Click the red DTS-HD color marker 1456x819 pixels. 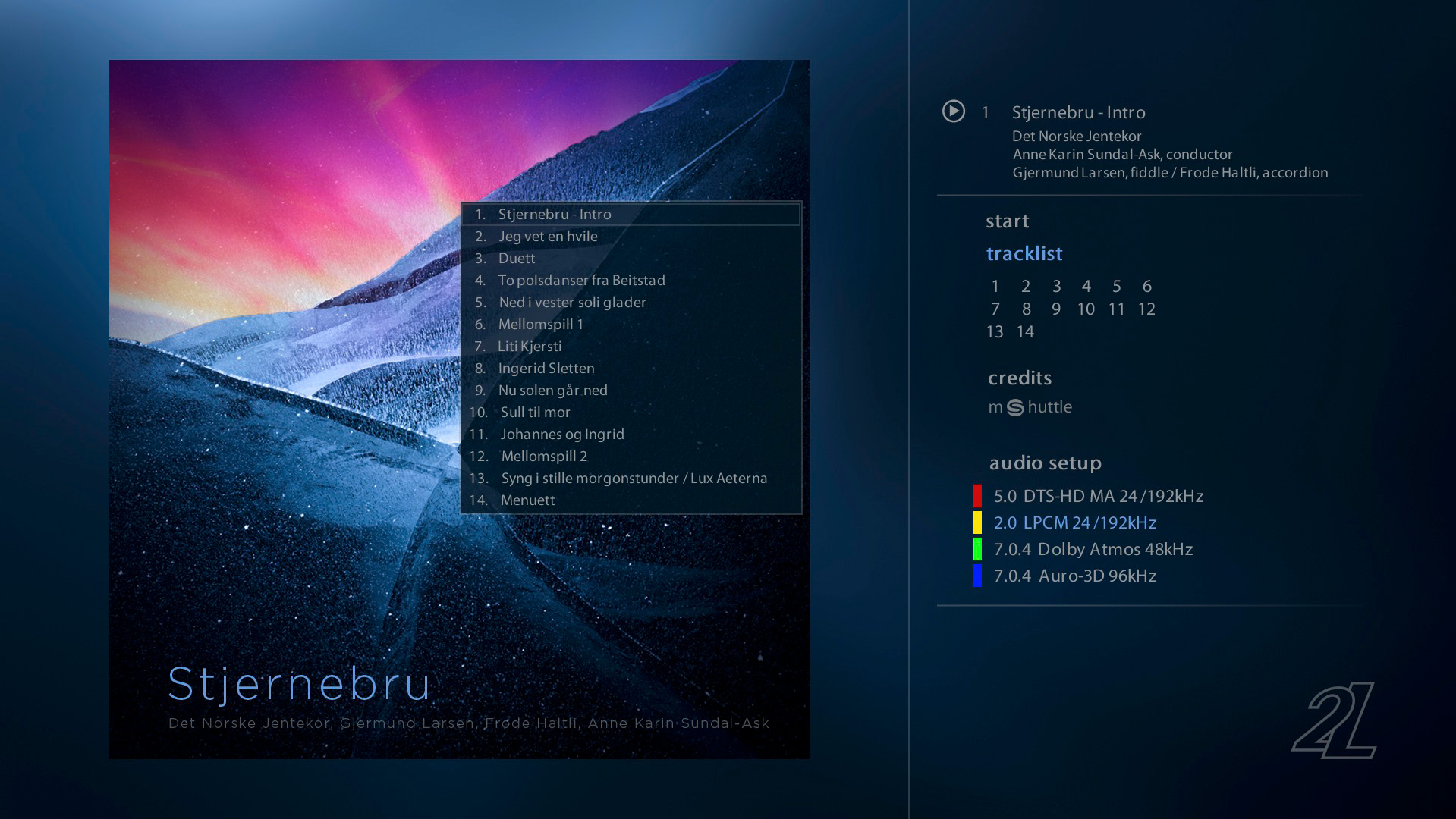977,496
